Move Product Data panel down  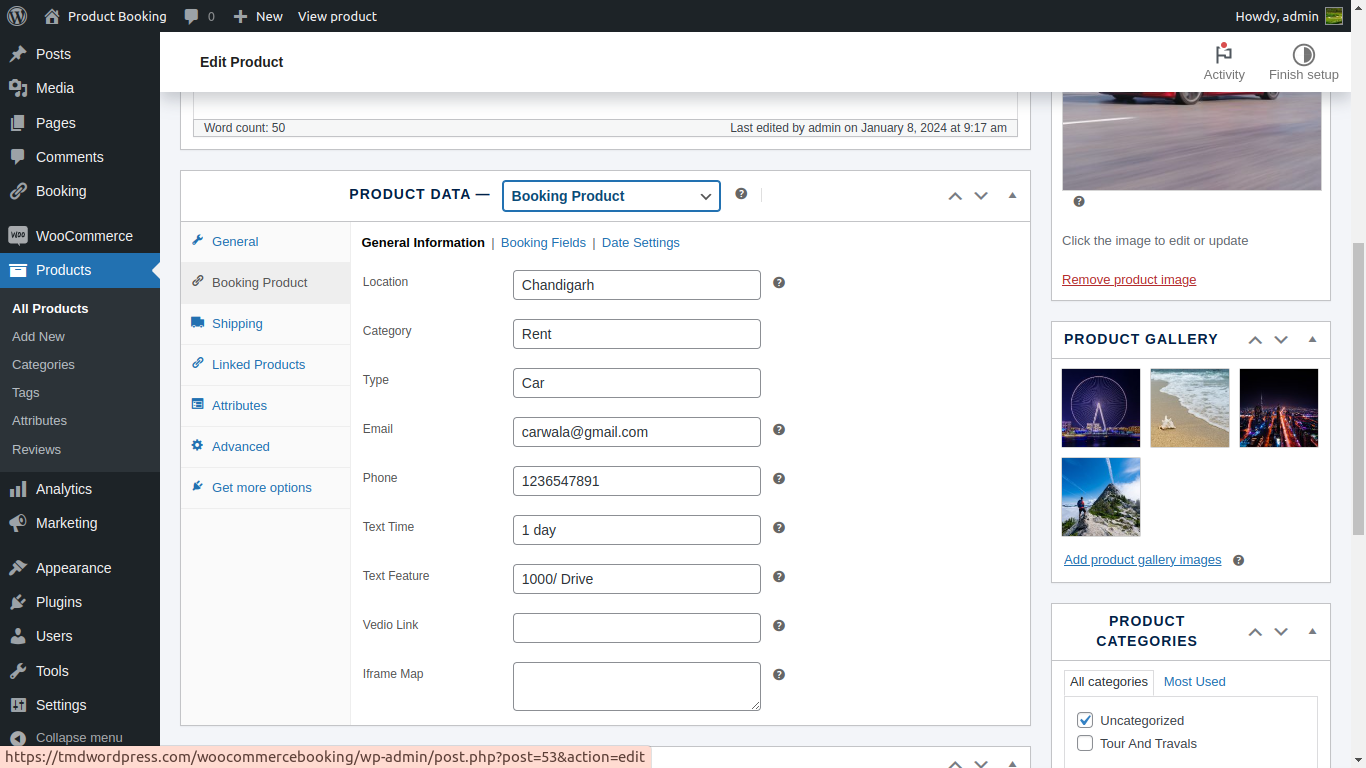[981, 196]
